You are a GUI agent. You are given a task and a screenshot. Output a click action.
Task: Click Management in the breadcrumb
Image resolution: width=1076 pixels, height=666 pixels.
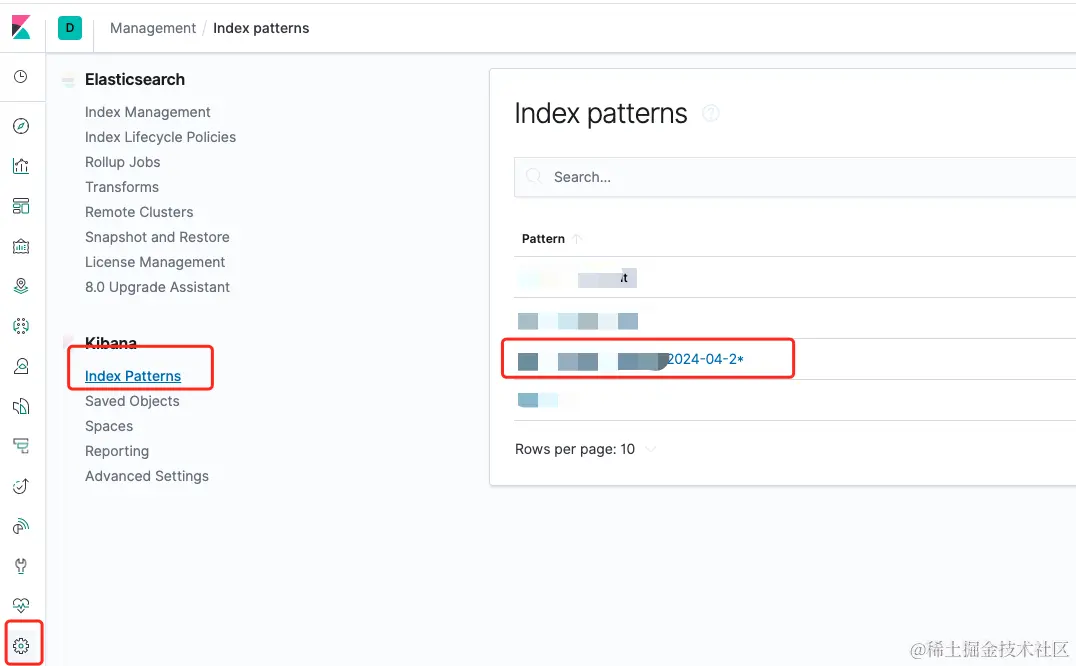coord(153,28)
